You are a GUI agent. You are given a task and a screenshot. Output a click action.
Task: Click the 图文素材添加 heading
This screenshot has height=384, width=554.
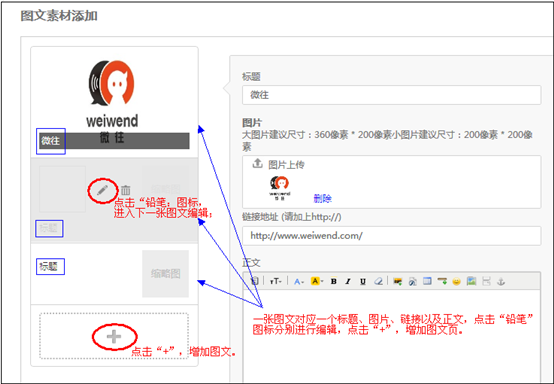click(59, 16)
